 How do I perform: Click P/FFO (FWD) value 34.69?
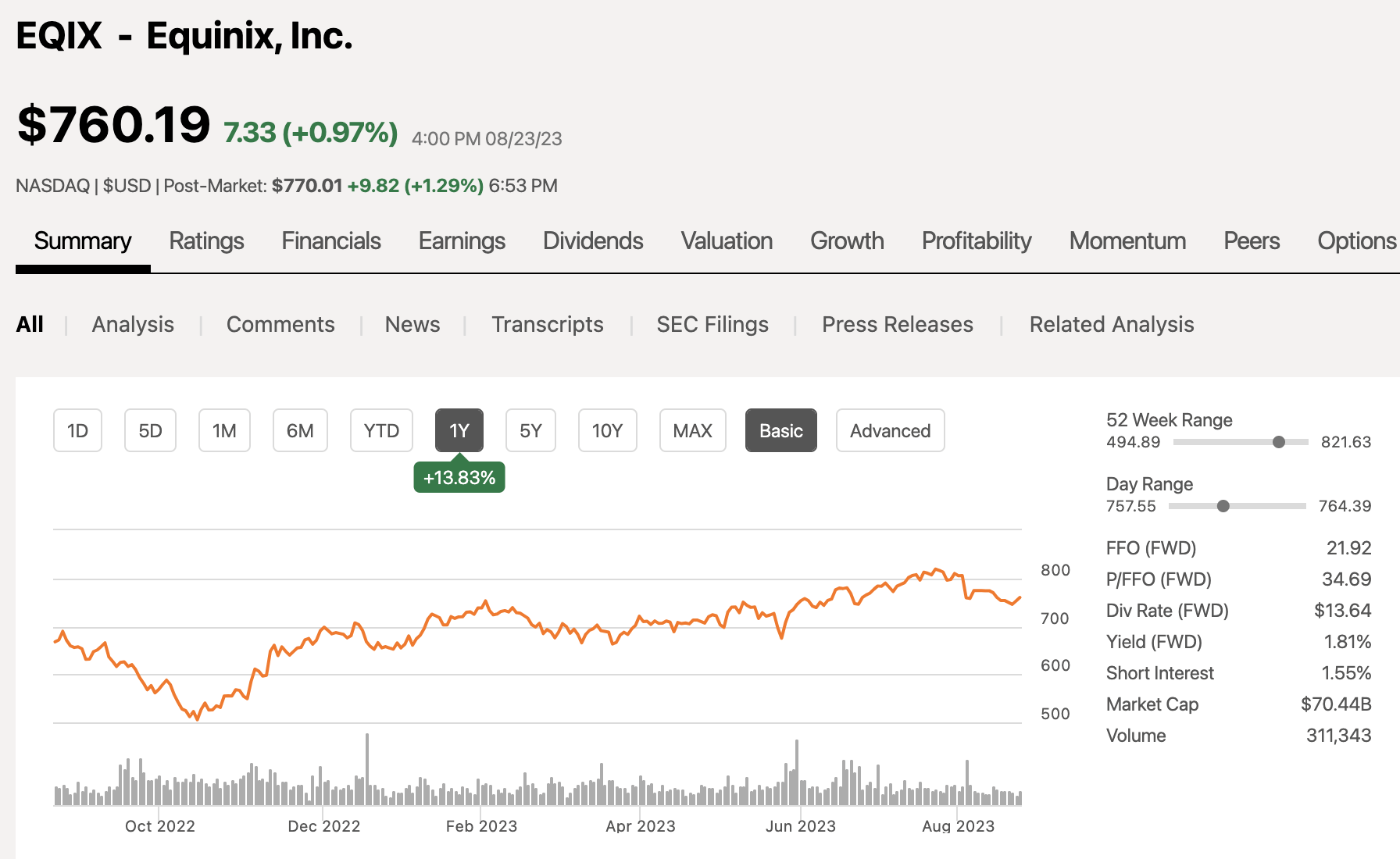(1346, 579)
